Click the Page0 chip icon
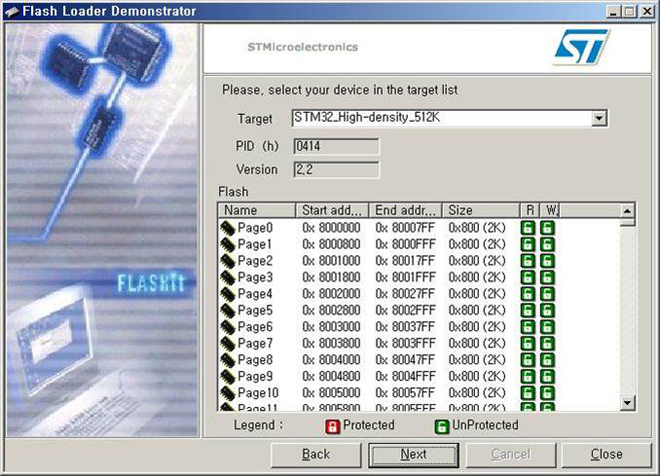Viewport: 660px width, 476px height. tap(228, 228)
